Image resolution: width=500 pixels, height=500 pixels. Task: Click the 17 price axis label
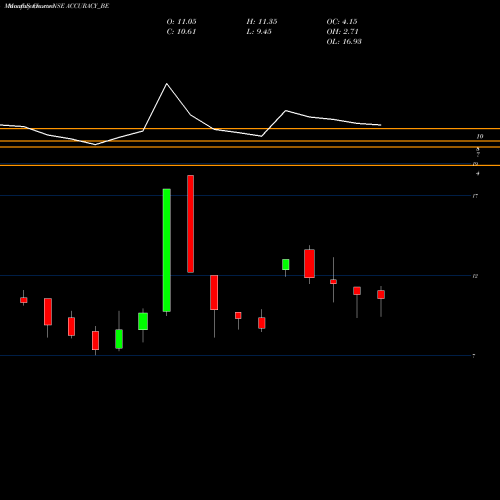475,196
